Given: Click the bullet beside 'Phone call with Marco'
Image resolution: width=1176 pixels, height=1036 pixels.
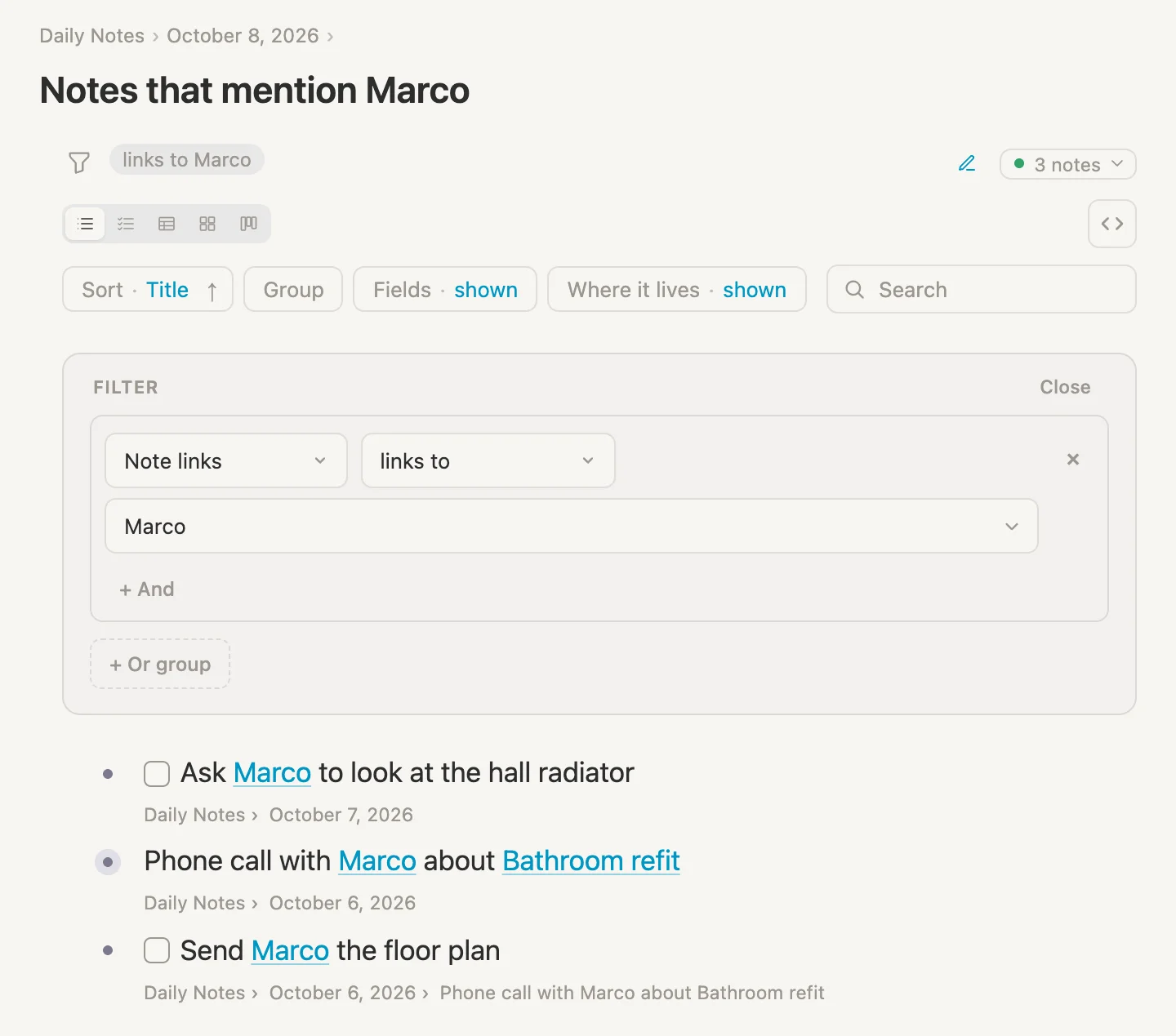Looking at the screenshot, I should pos(108,861).
